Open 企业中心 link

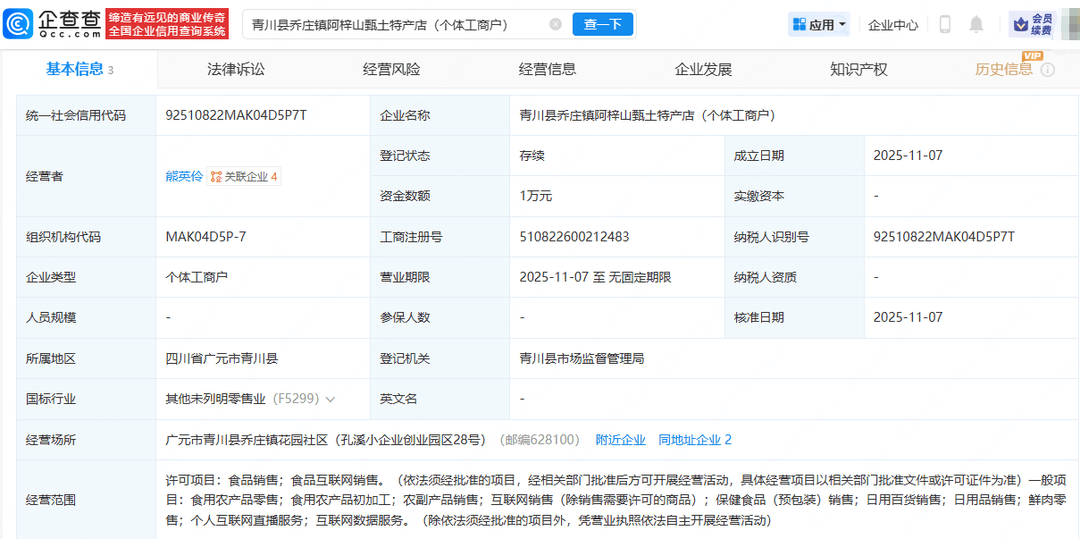point(893,25)
